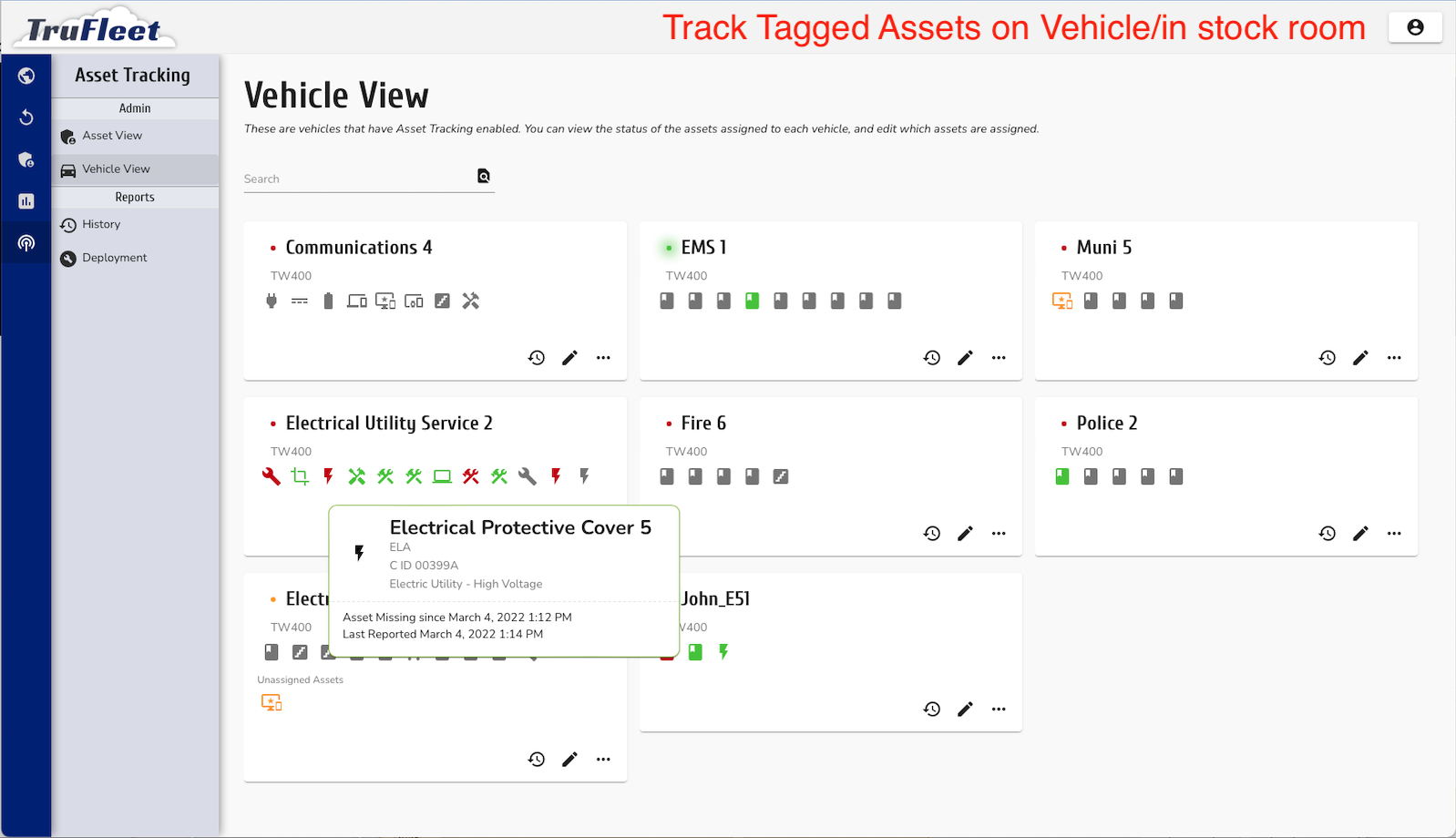The image size is (1456, 838).
Task: Open the Electrical Utility Service 2 title
Action: [x=389, y=424]
